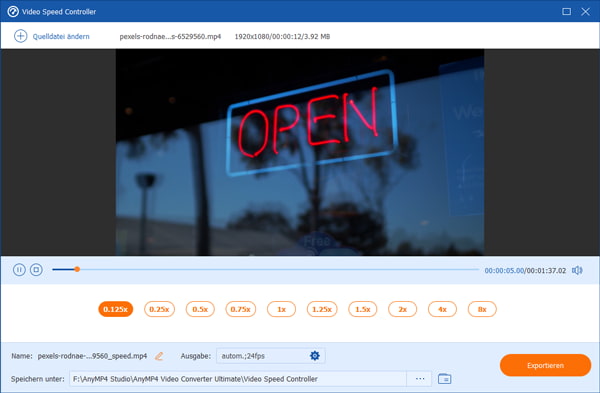Screen dimensions: 600x393
Task: Select 0.5x speed option
Action: [x=200, y=309]
